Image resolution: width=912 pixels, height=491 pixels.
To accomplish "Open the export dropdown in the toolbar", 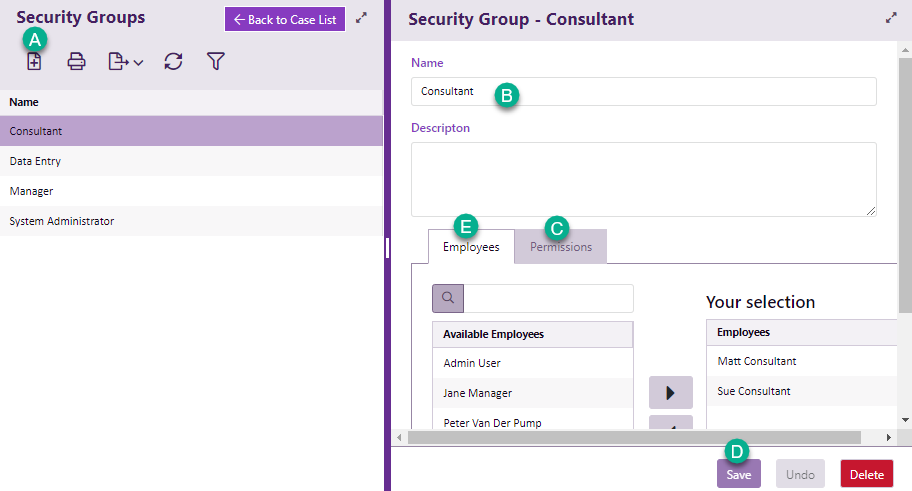I will pyautogui.click(x=125, y=62).
